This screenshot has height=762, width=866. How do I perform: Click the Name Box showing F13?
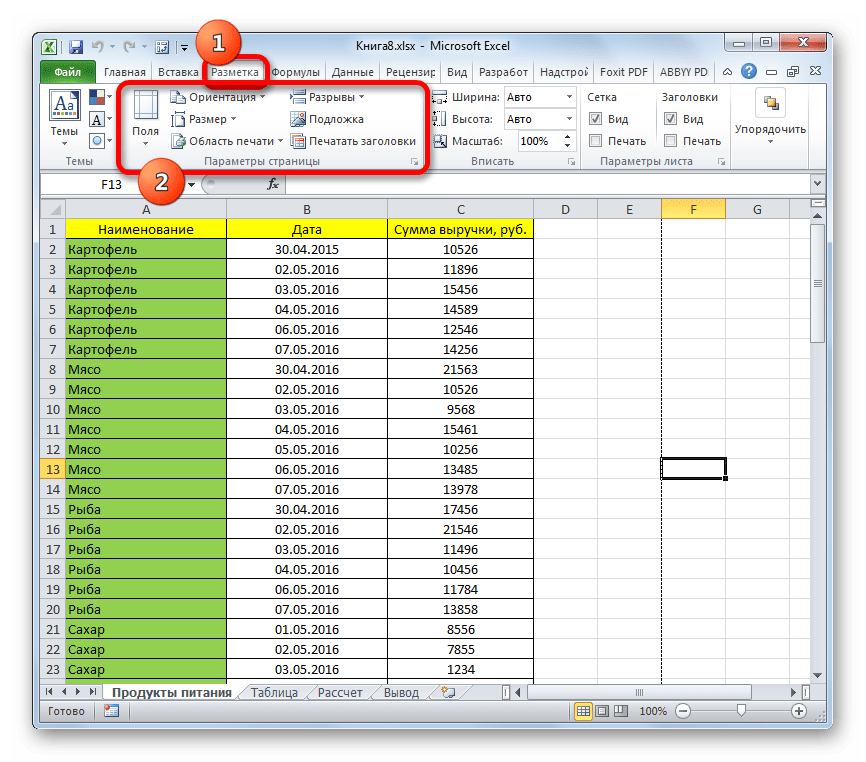[x=113, y=184]
